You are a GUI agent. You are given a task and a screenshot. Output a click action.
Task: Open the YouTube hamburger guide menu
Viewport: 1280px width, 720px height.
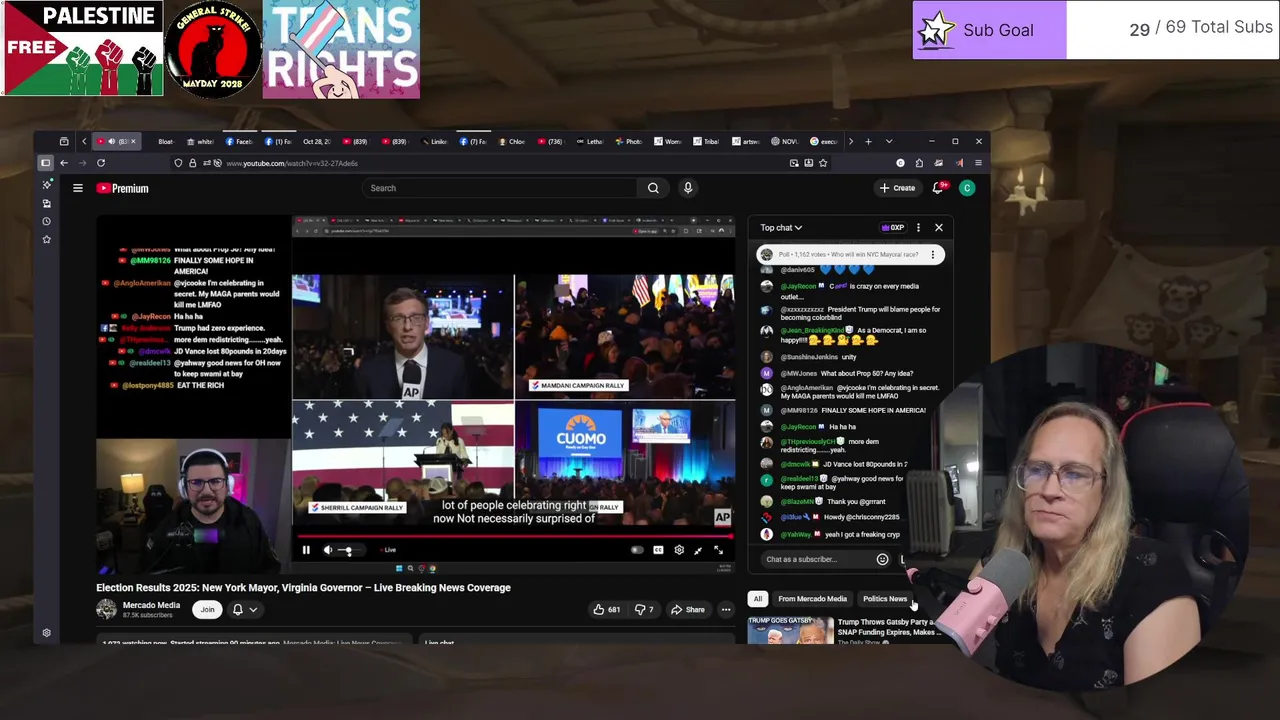tap(77, 188)
